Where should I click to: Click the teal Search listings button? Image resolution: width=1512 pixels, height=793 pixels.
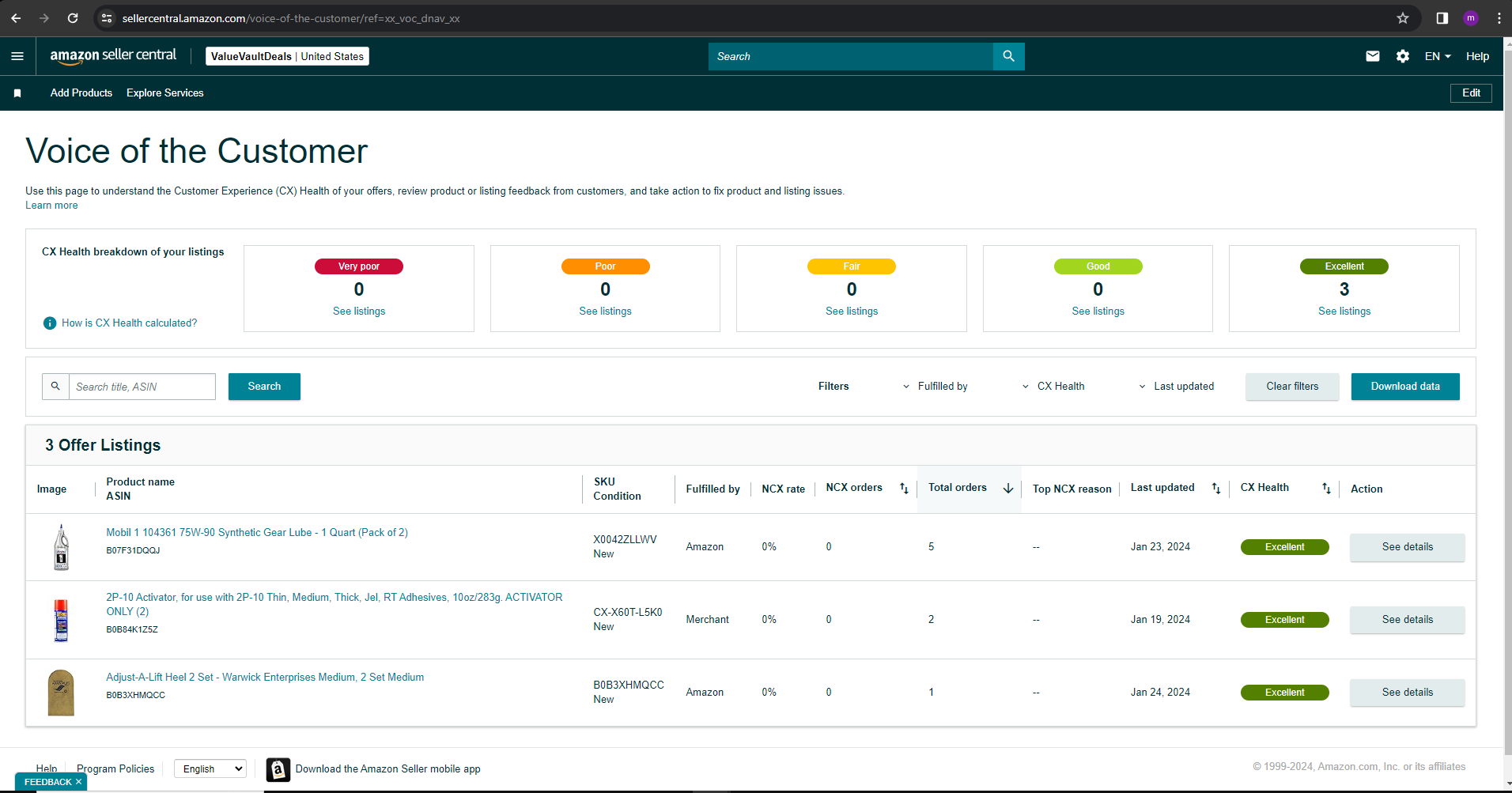264,387
